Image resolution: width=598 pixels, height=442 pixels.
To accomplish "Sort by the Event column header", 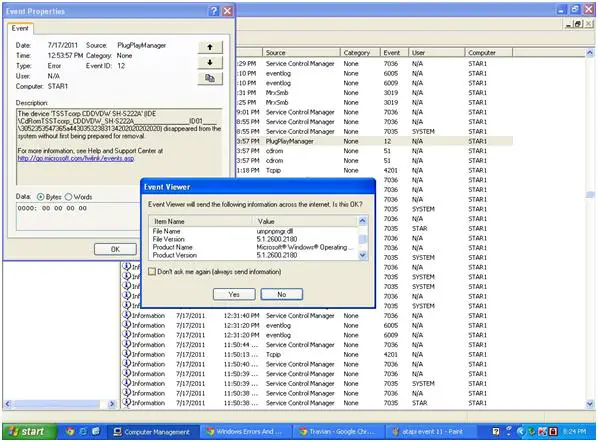I will click(394, 52).
